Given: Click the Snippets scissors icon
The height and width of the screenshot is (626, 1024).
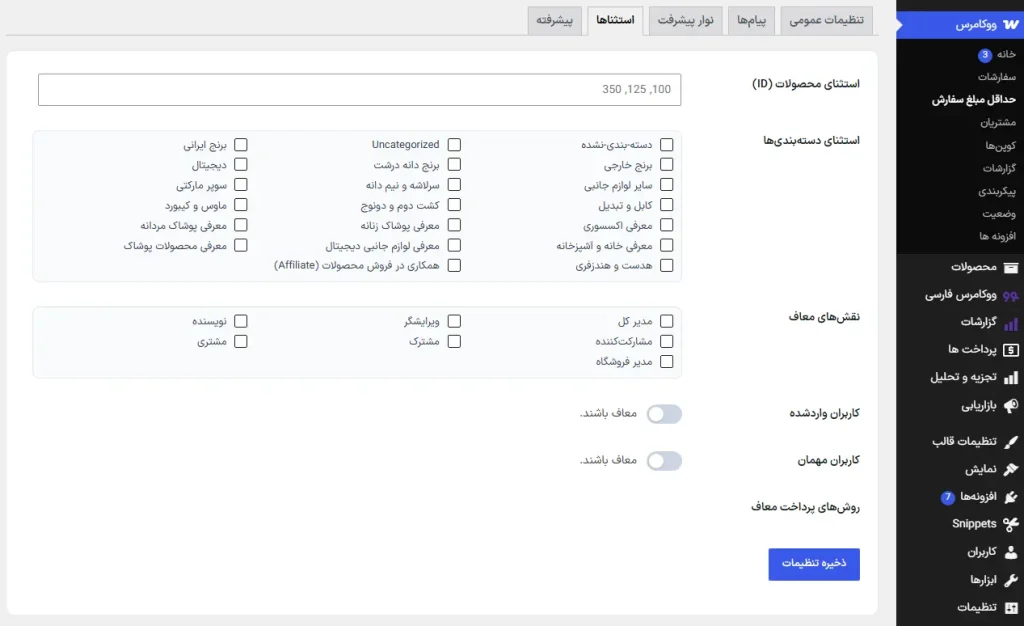Looking at the screenshot, I should [1010, 524].
